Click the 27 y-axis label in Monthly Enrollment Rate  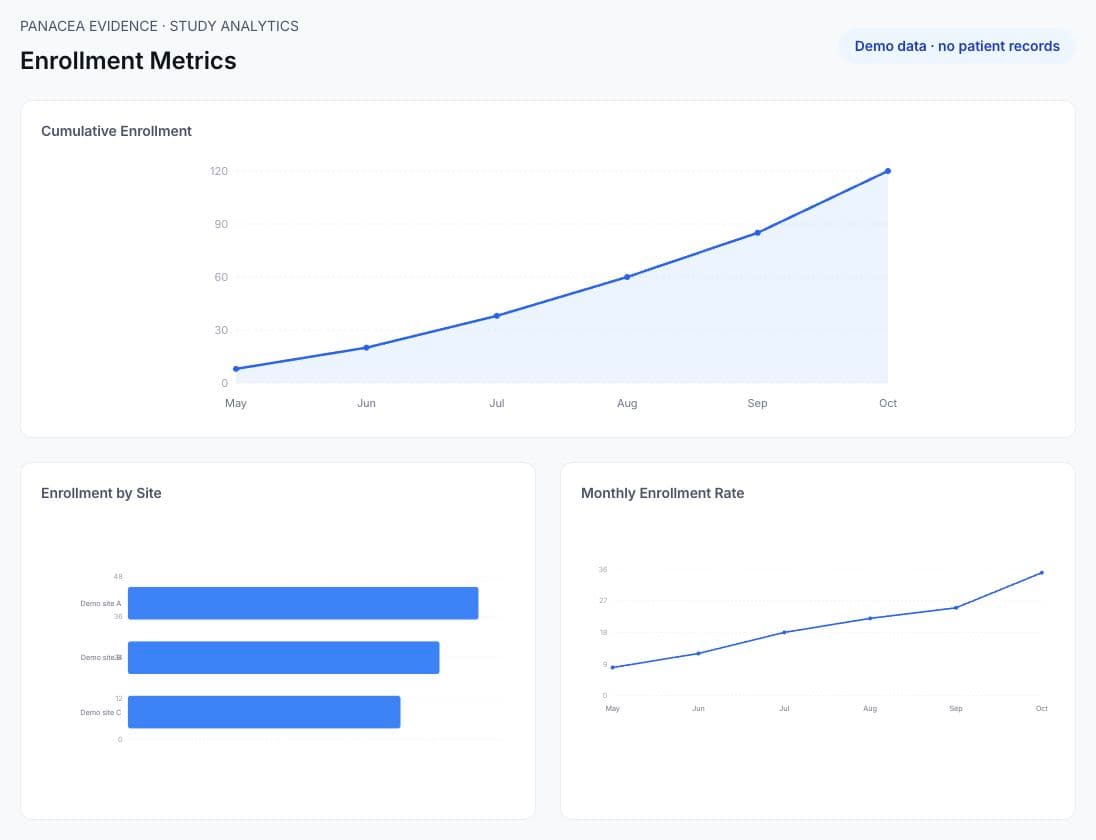[603, 601]
